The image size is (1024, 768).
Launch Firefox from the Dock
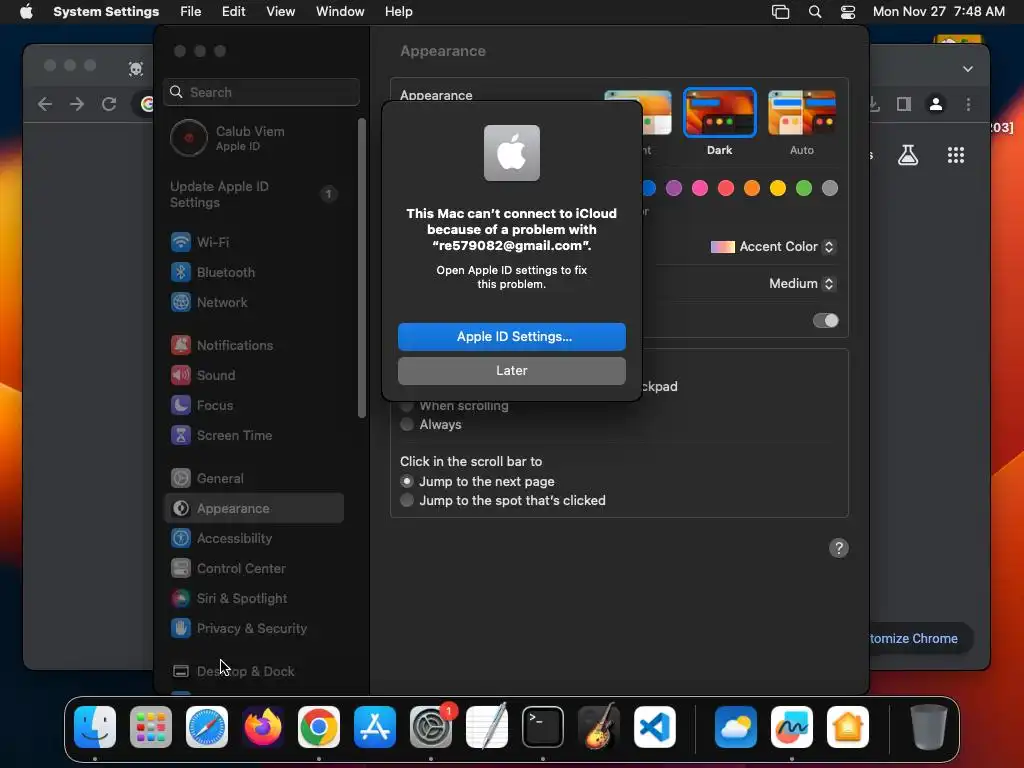point(263,727)
